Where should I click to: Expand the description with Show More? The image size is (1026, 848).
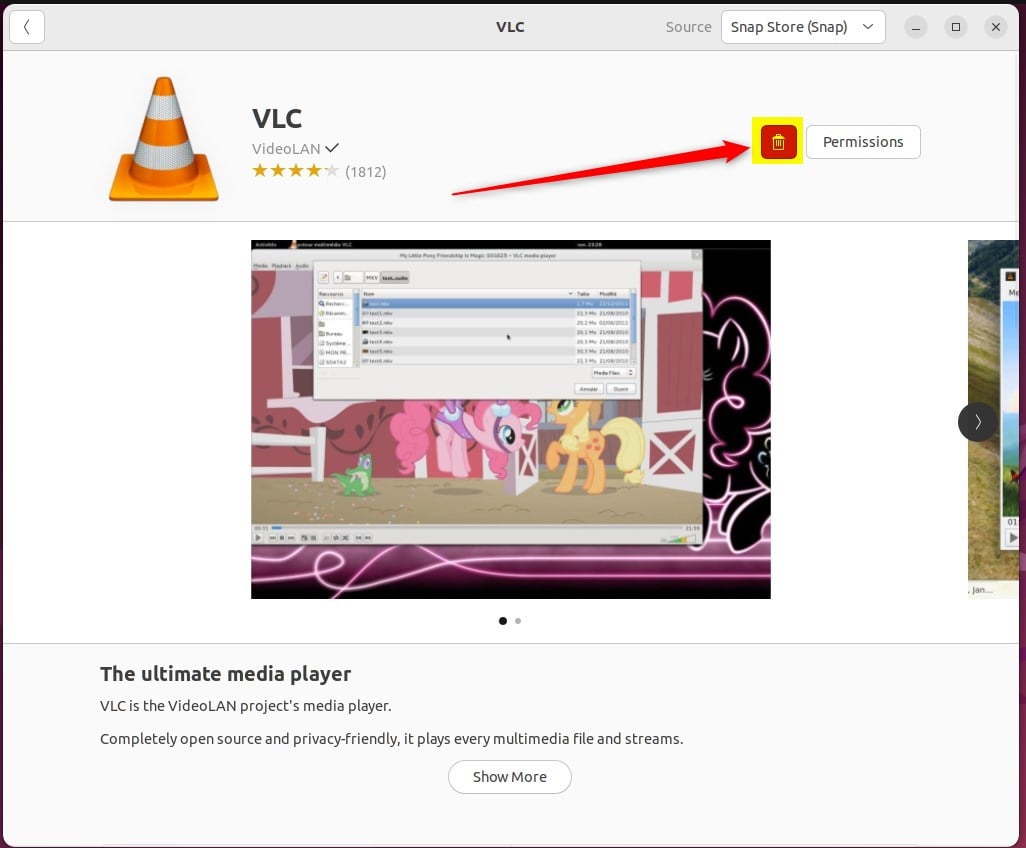click(510, 777)
